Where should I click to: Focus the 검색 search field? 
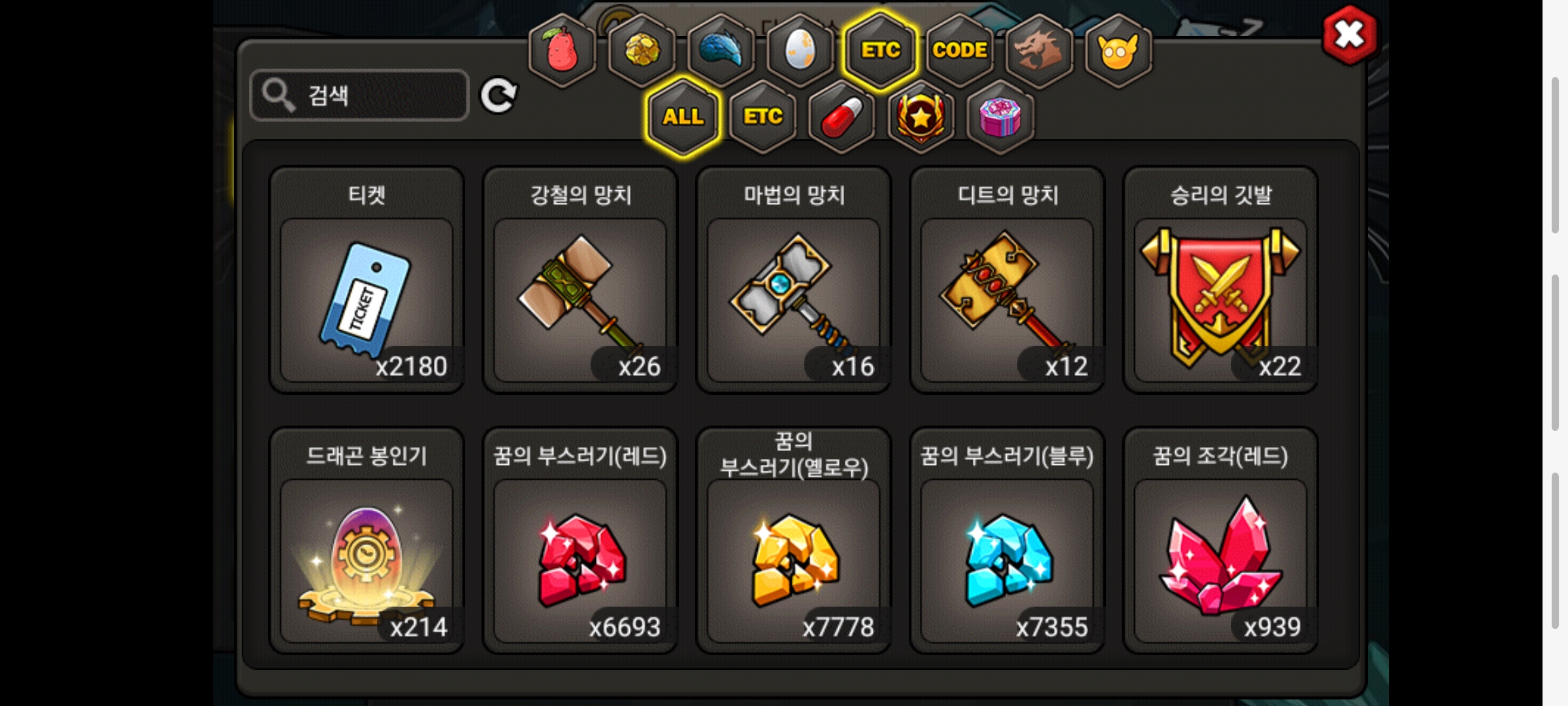[x=359, y=95]
